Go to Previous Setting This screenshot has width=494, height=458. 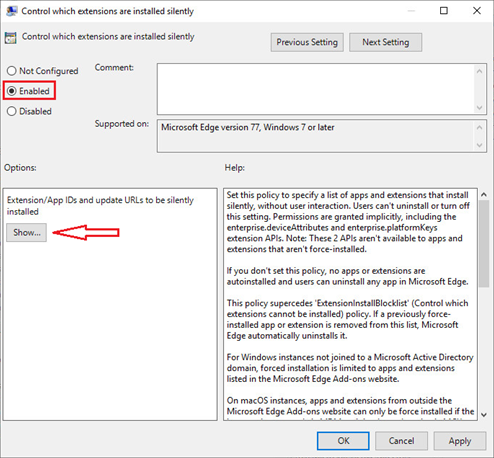(307, 42)
